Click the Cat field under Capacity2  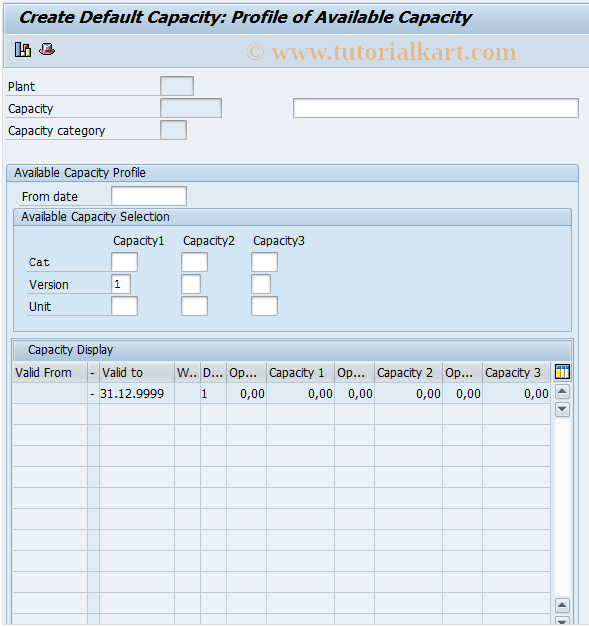tap(194, 262)
